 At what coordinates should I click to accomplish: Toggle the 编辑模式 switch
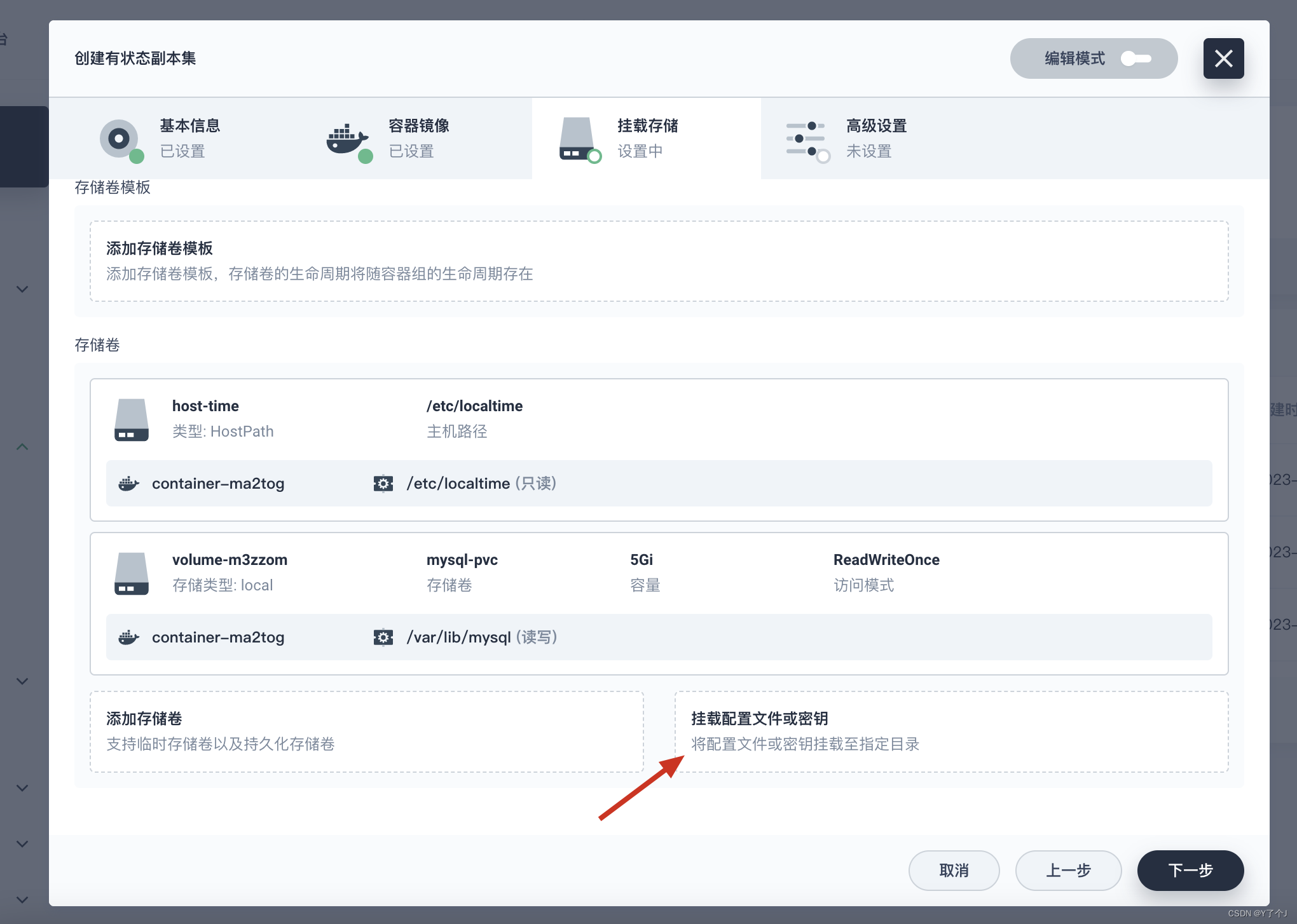coord(1136,58)
